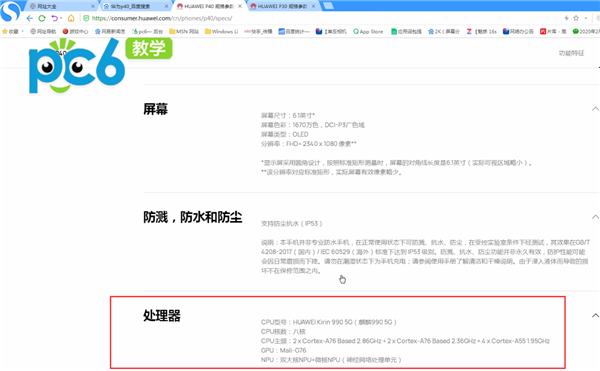This screenshot has width=600, height=371.
Task: Open the App Store bookmark
Action: click(368, 31)
